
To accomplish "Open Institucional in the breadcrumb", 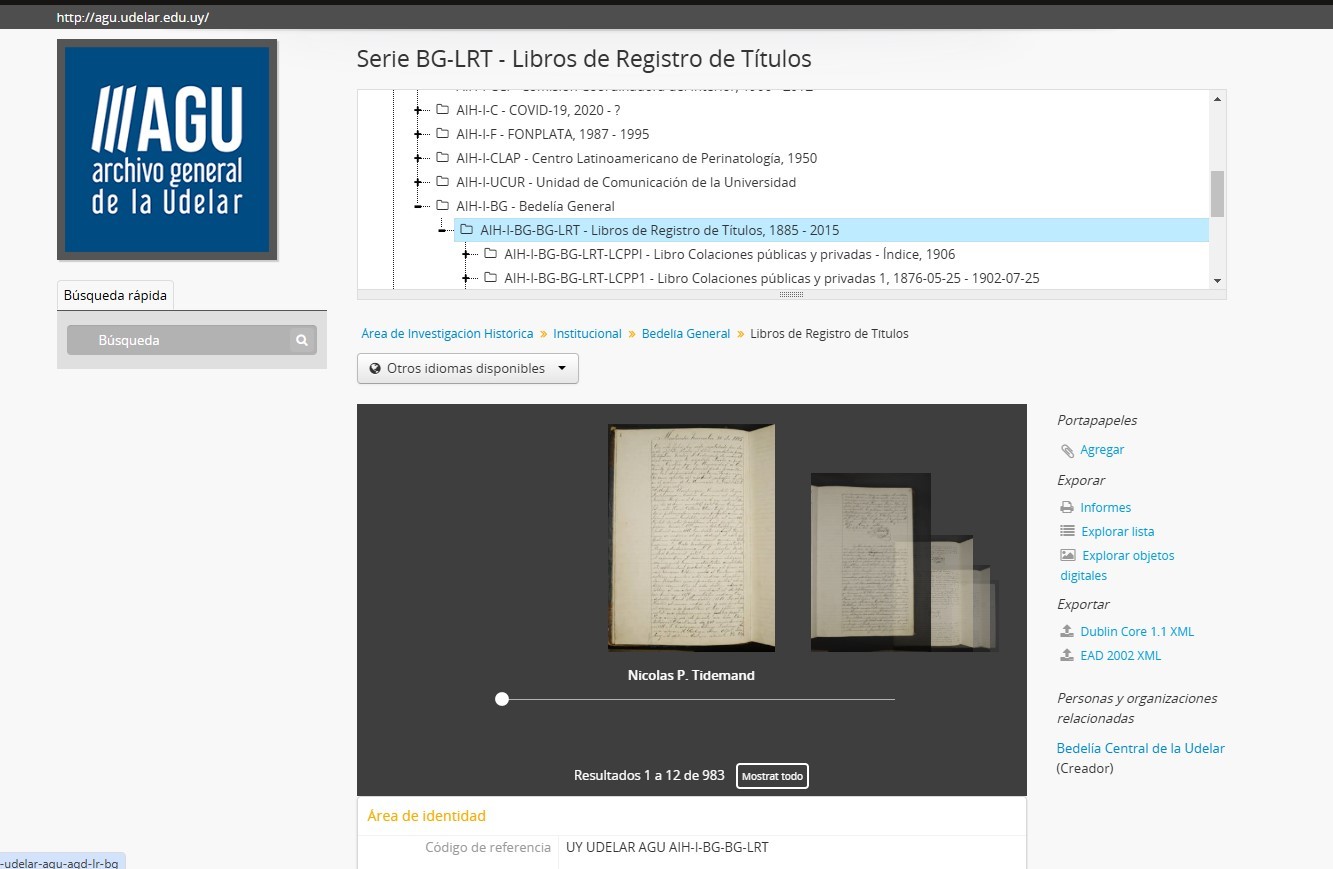I will (x=587, y=334).
